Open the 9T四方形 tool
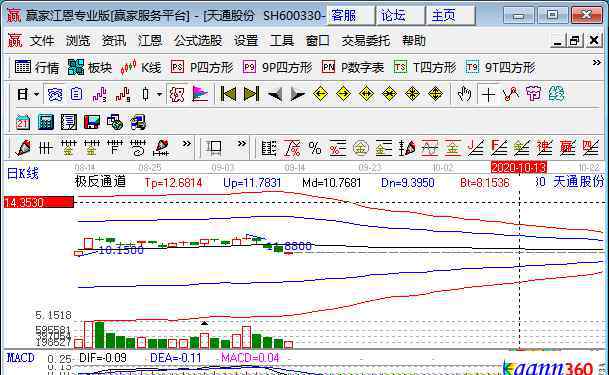Image resolution: width=609 pixels, height=375 pixels. click(x=501, y=68)
